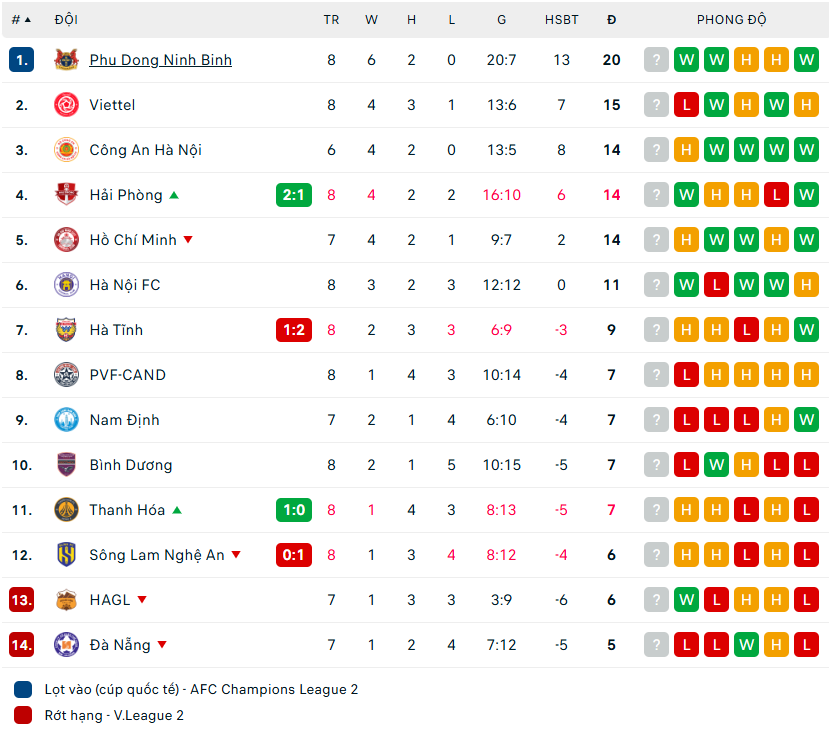Screen dimensions: 829x730
Task: Click the Hải Phòng team logo
Action: (66, 195)
